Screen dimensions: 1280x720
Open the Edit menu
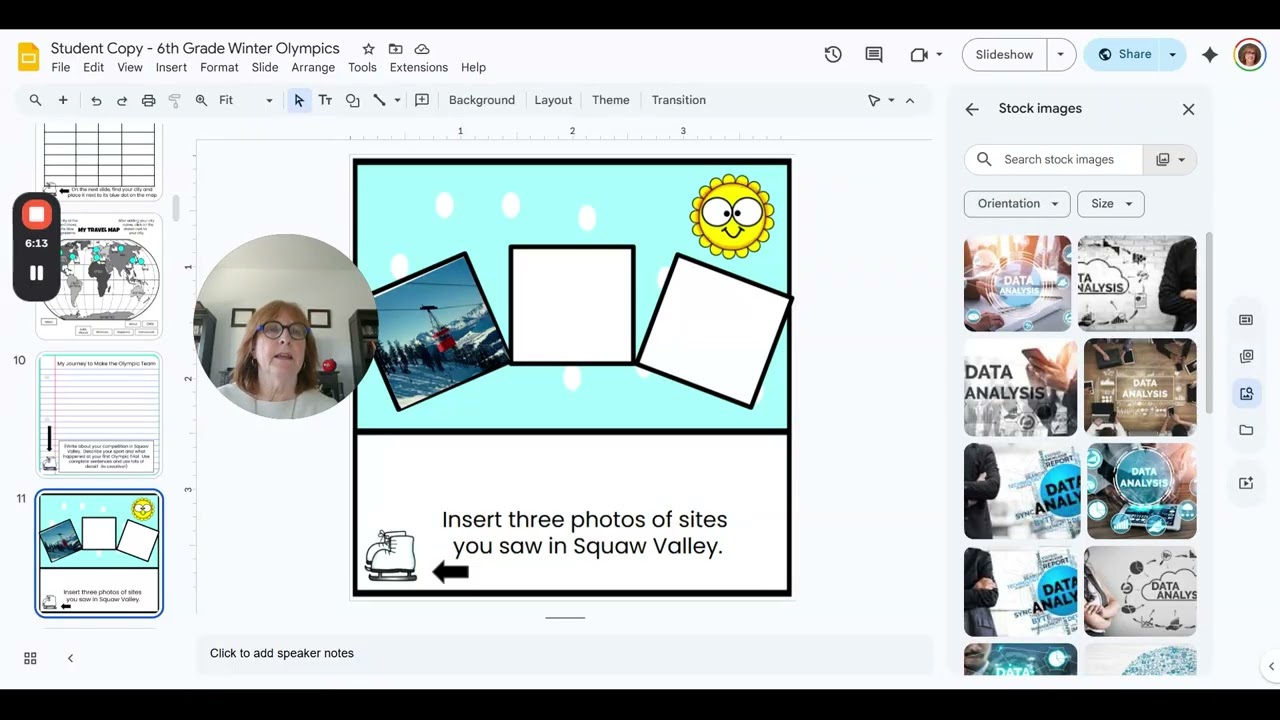(93, 68)
